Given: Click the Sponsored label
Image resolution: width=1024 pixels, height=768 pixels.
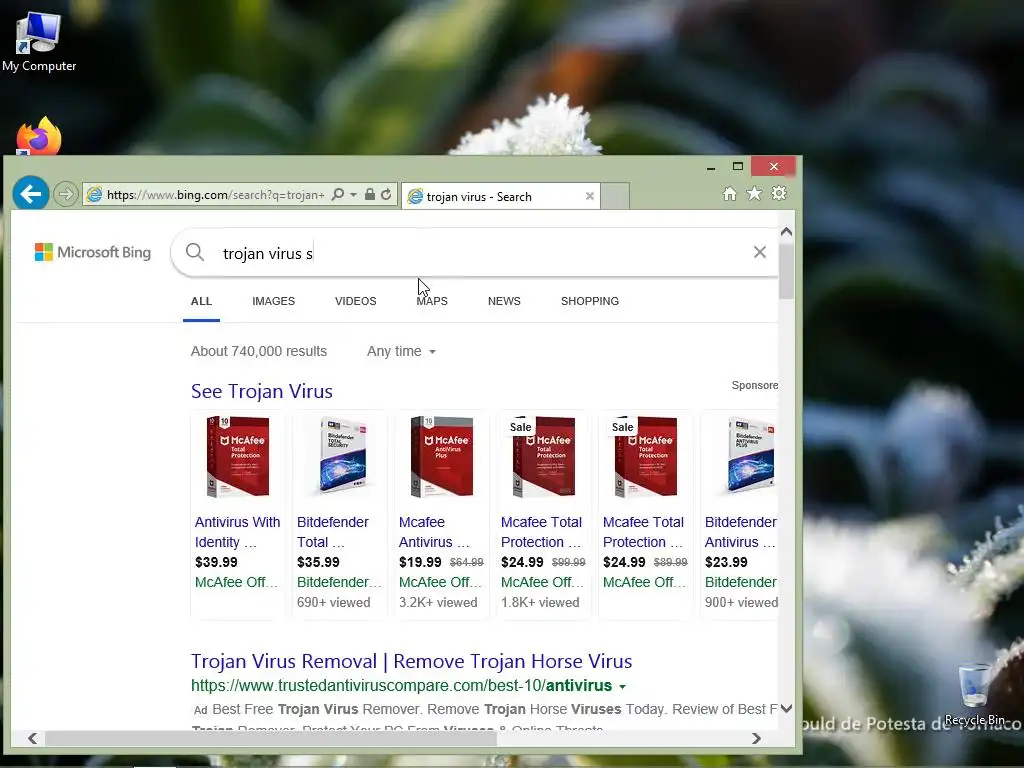Looking at the screenshot, I should pos(754,385).
